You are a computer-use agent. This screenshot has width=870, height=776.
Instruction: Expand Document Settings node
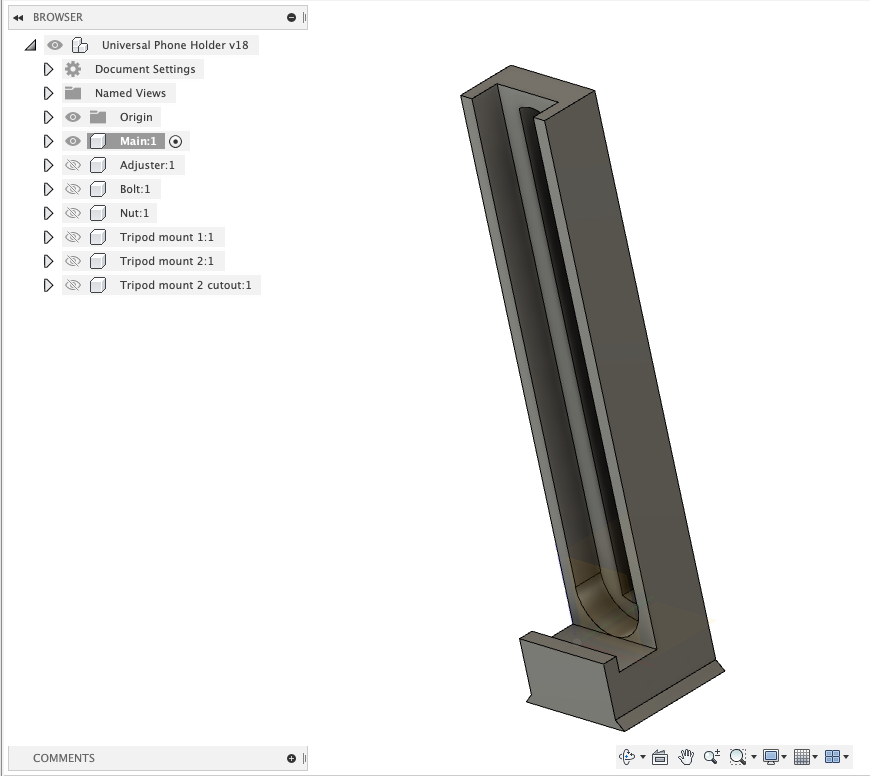[x=48, y=69]
